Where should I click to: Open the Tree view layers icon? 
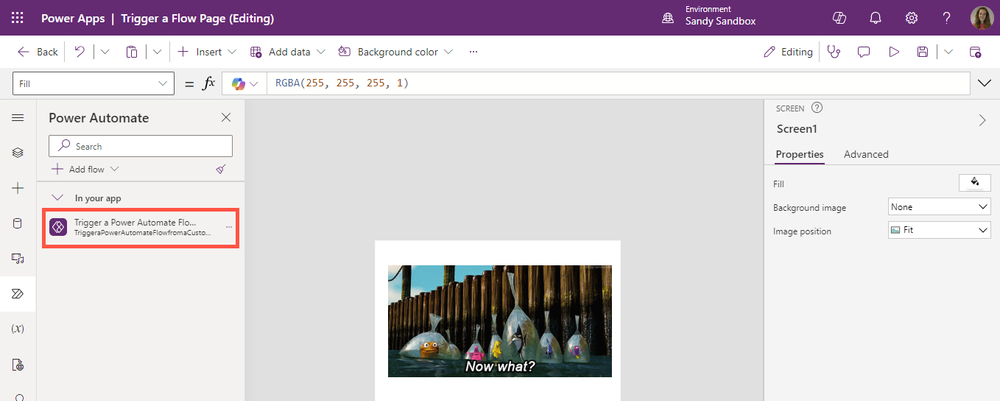[18, 153]
